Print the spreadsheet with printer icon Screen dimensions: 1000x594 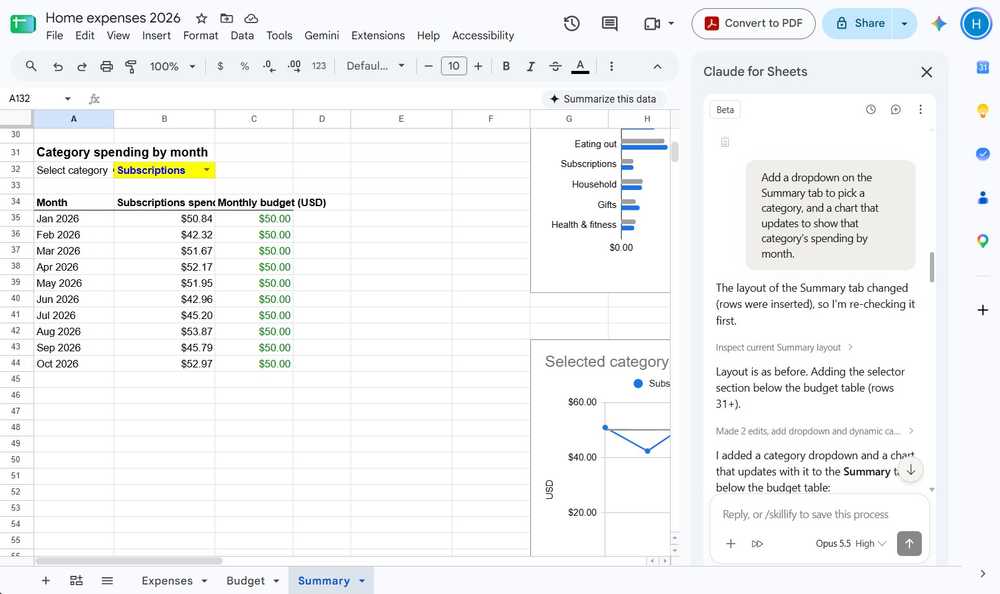coord(107,66)
